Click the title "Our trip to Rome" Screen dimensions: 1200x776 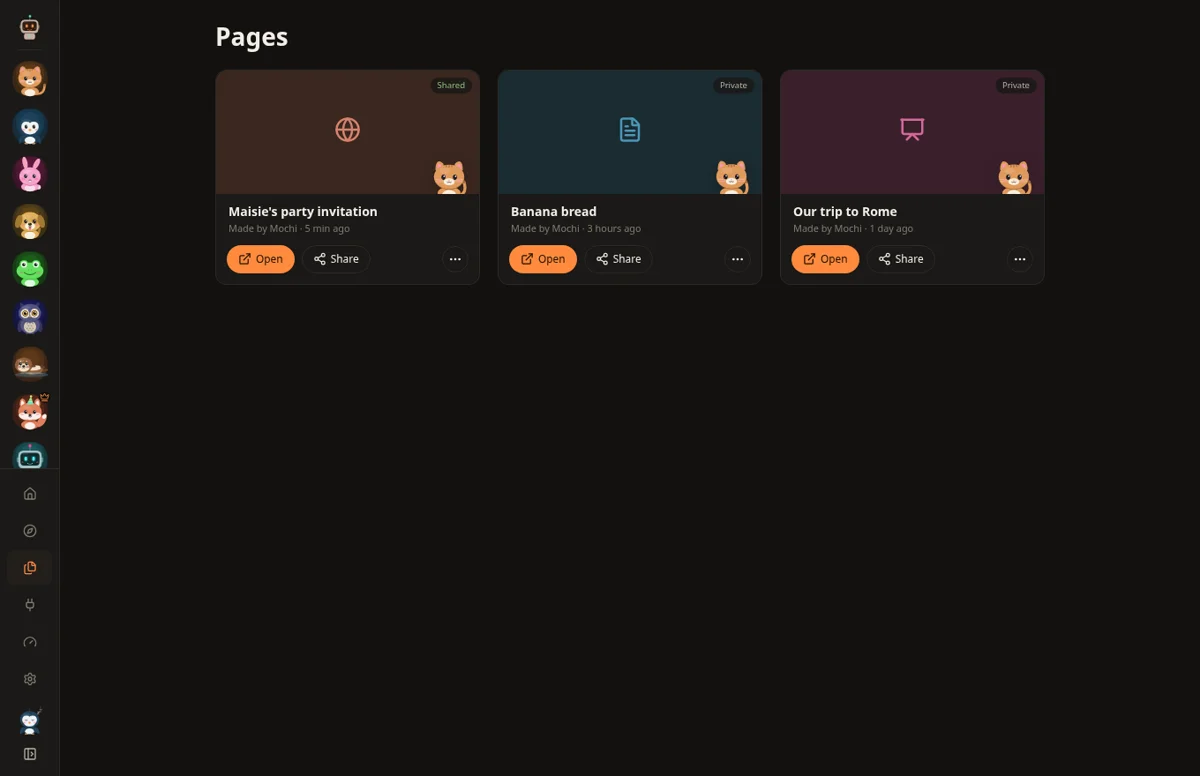coord(845,211)
